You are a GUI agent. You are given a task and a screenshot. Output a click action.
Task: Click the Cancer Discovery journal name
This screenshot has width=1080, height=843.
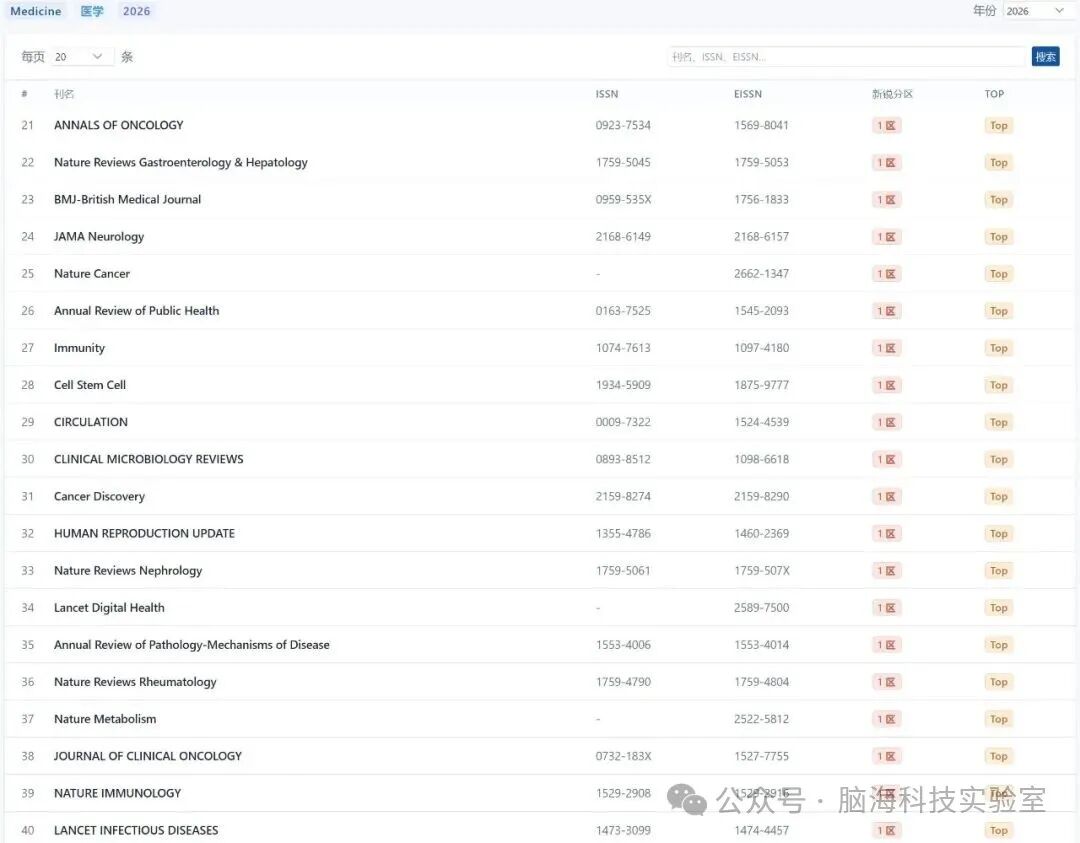pyautogui.click(x=99, y=497)
